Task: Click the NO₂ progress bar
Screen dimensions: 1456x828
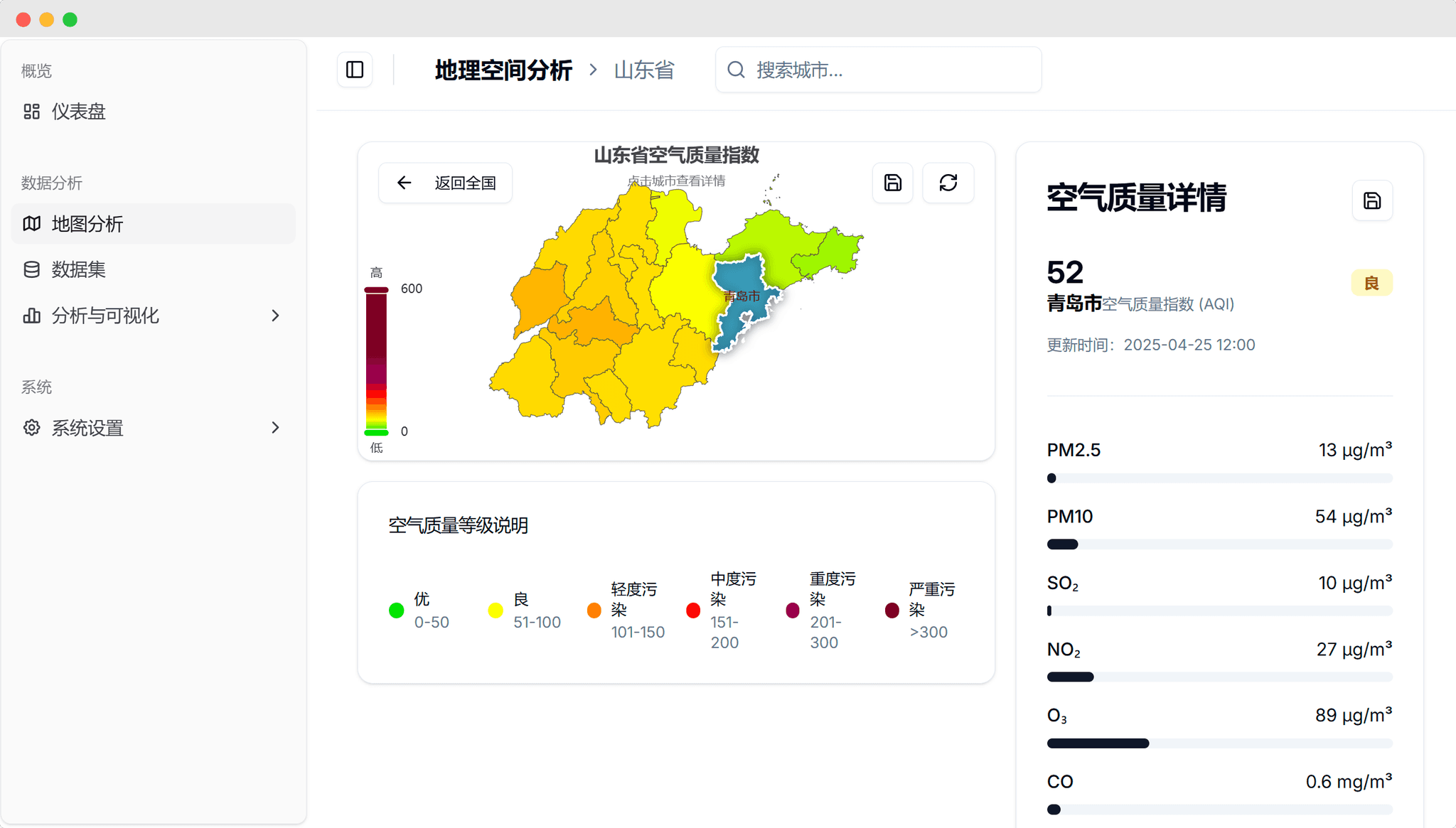Action: pyautogui.click(x=1219, y=677)
